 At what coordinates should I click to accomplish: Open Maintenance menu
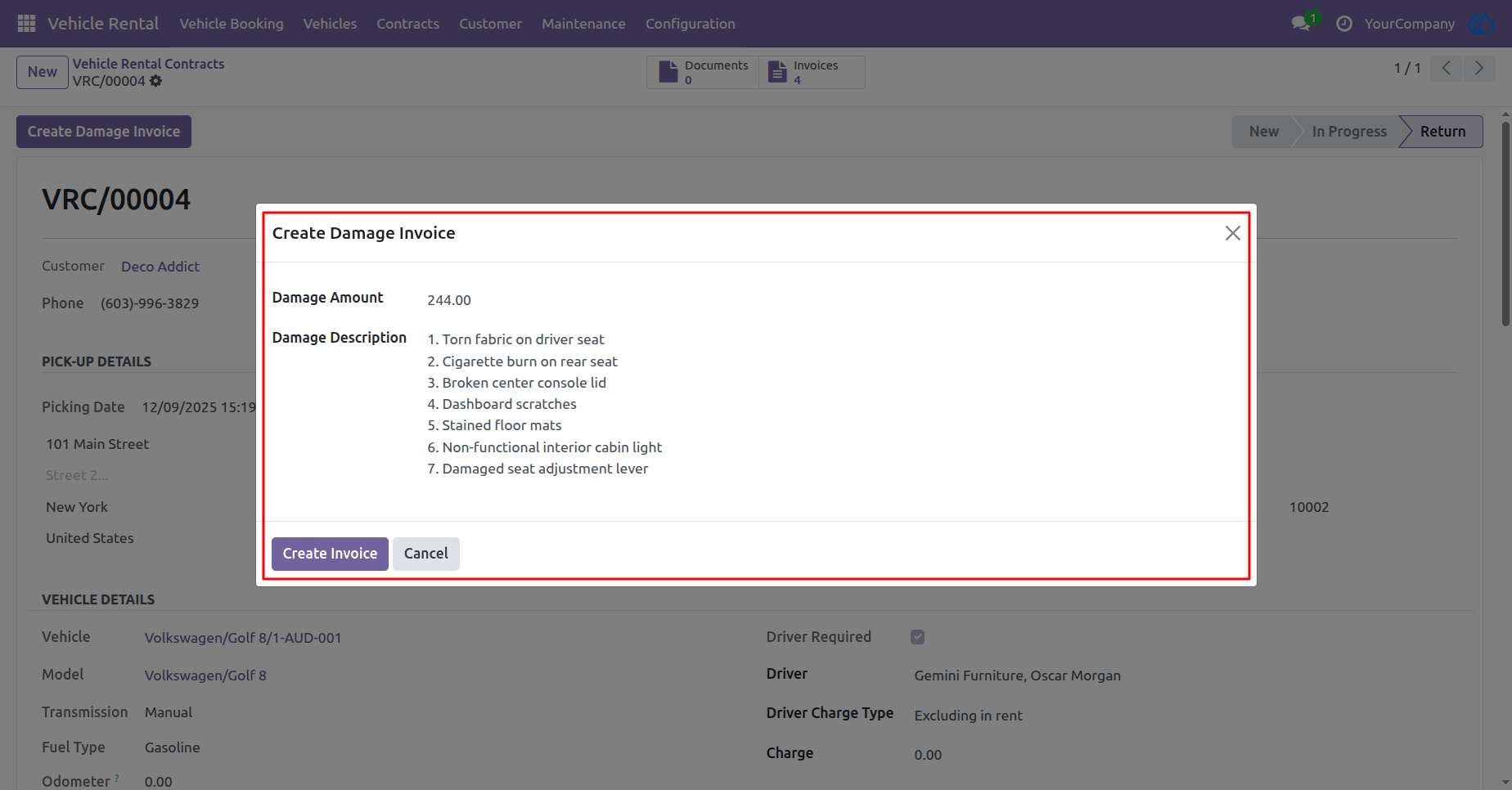click(x=583, y=24)
